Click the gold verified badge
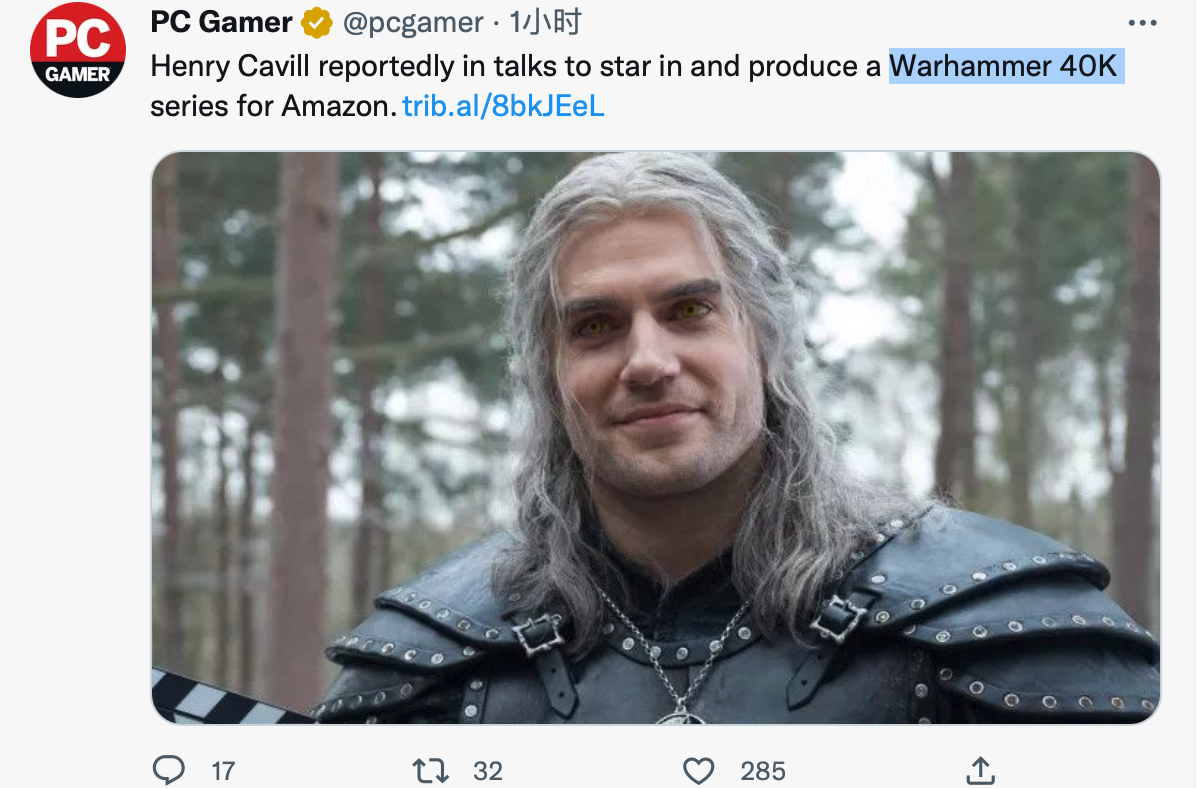The width and height of the screenshot is (1204, 788). point(318,22)
